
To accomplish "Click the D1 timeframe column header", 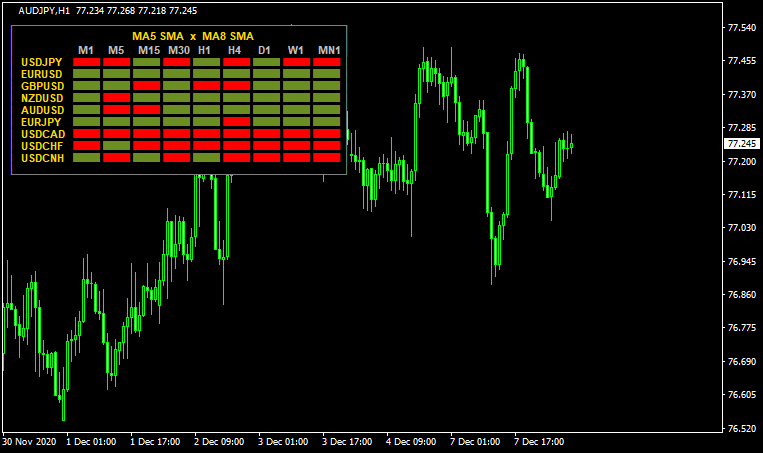I will [266, 50].
